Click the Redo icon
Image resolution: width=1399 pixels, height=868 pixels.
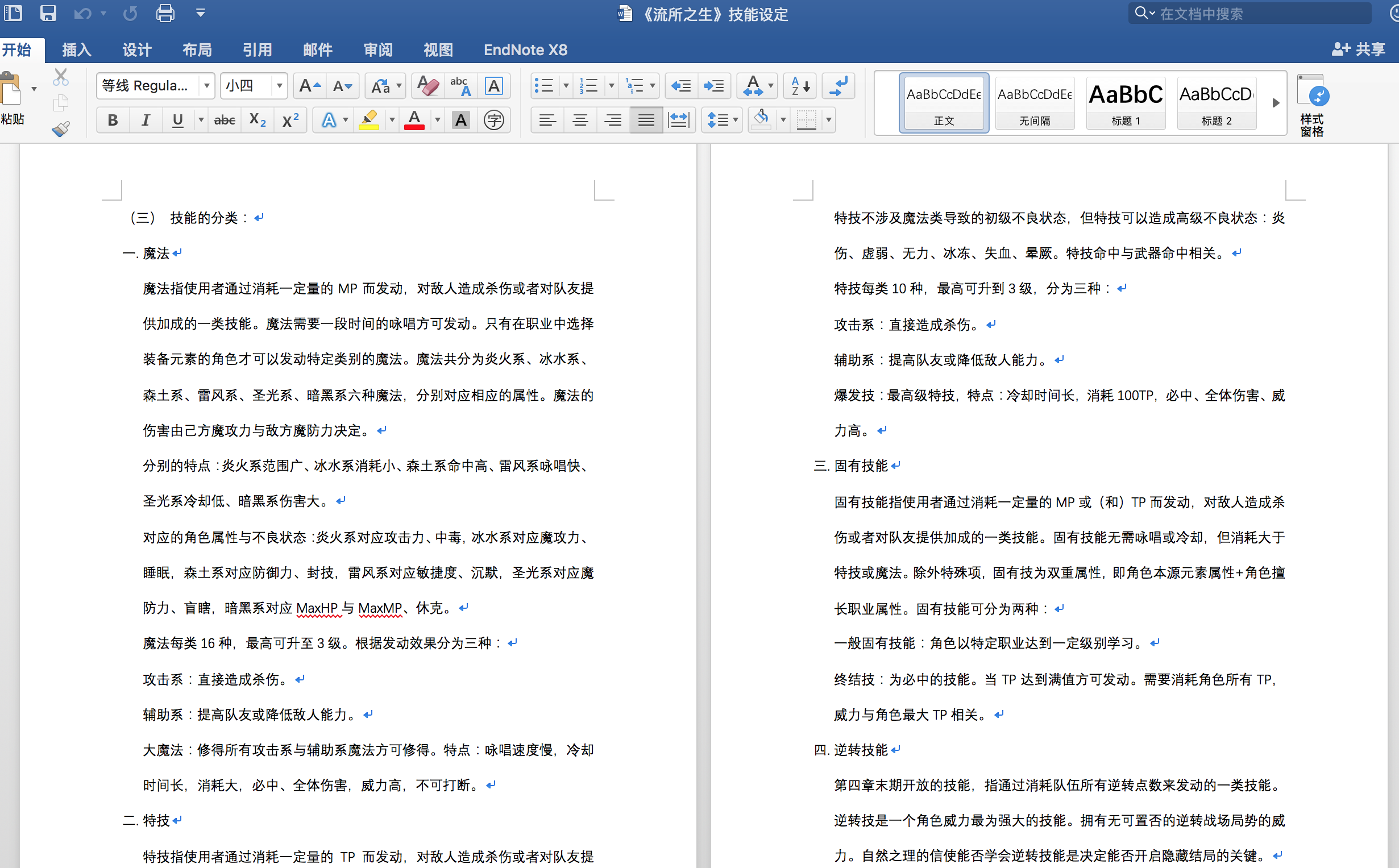pos(130,13)
